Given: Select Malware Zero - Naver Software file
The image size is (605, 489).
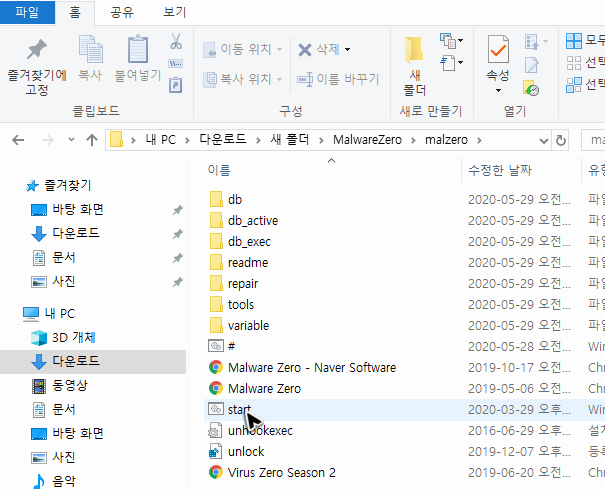Looking at the screenshot, I should [x=312, y=367].
